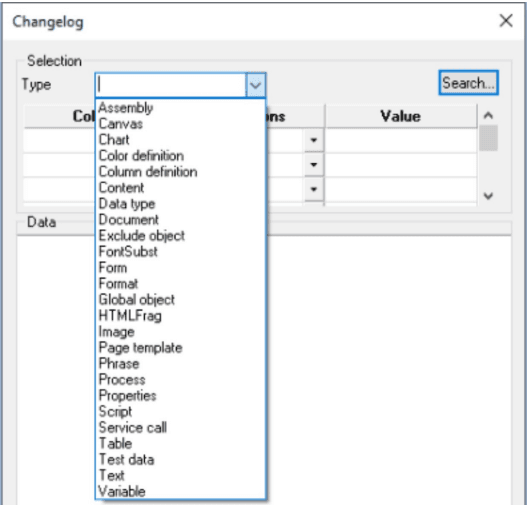Image resolution: width=527 pixels, height=507 pixels.
Task: Choose Column definition in the list
Action: [x=181, y=172]
